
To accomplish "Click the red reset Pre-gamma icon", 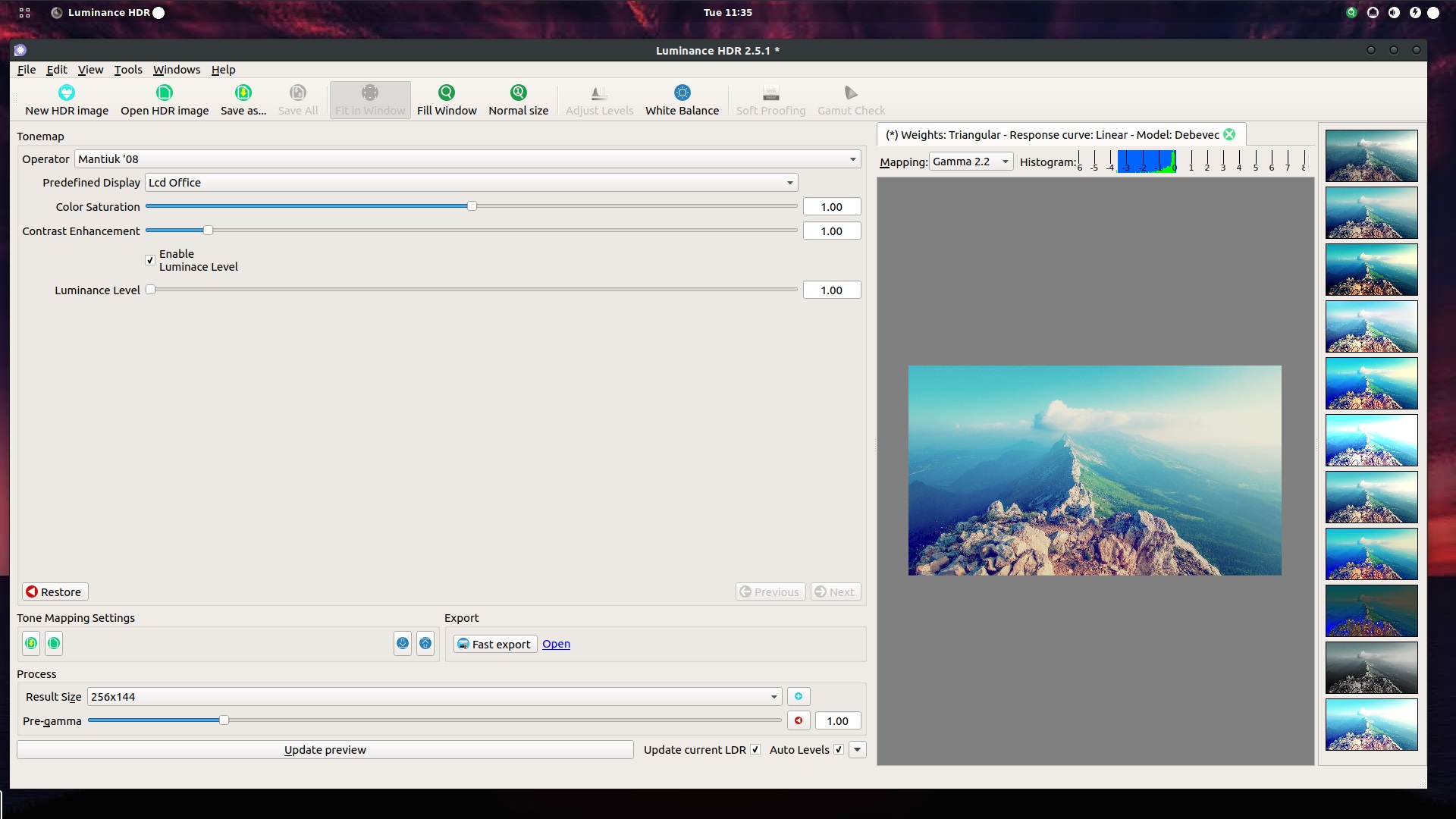I will click(x=798, y=720).
